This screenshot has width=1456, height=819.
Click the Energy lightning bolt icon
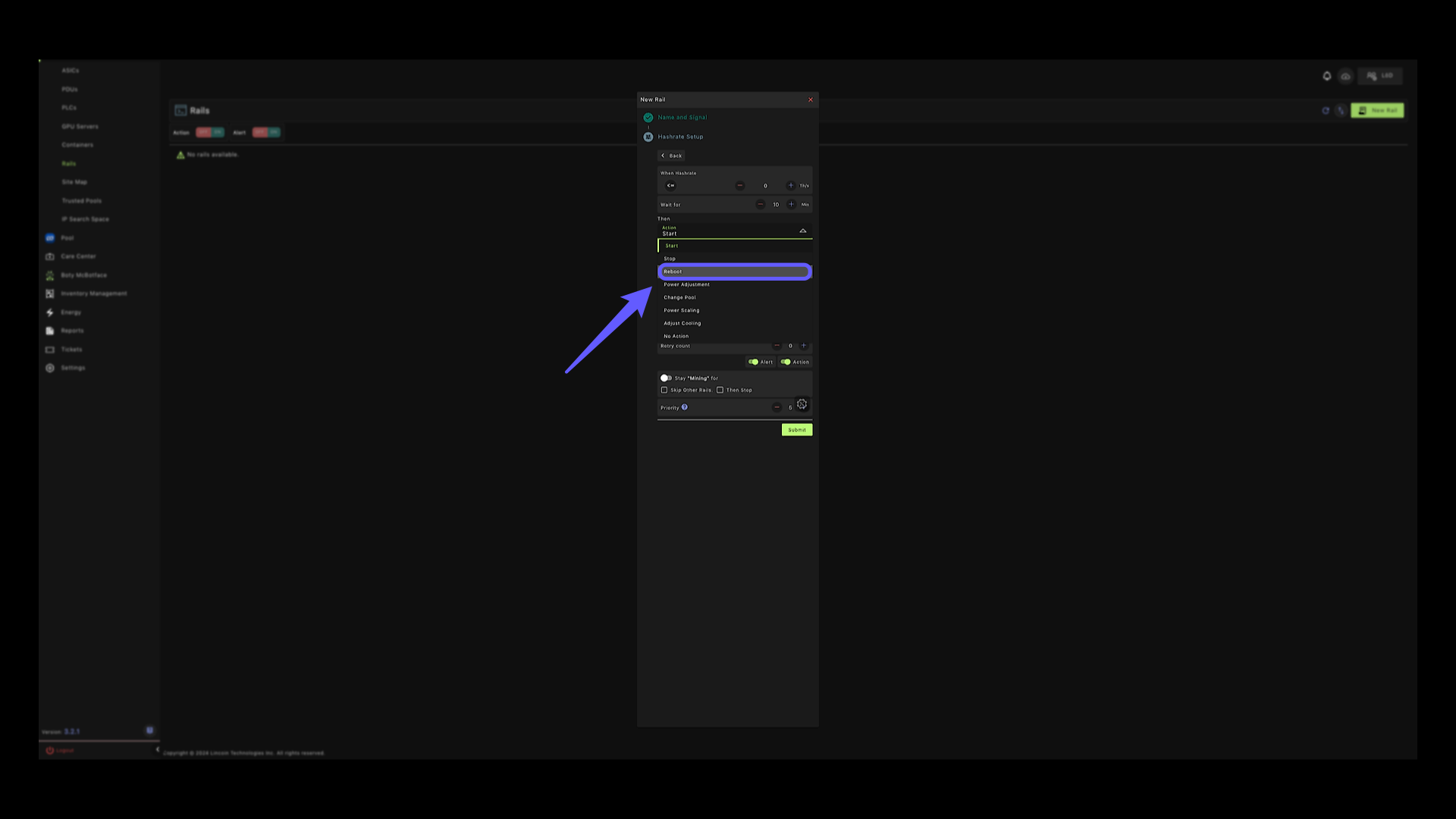(x=50, y=312)
